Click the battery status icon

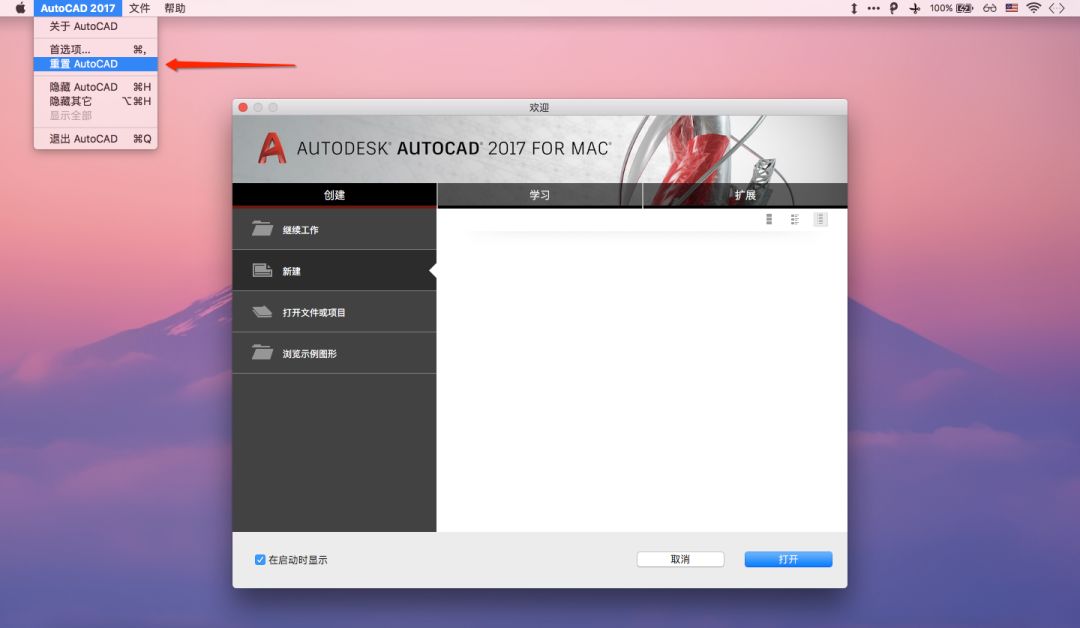[964, 8]
